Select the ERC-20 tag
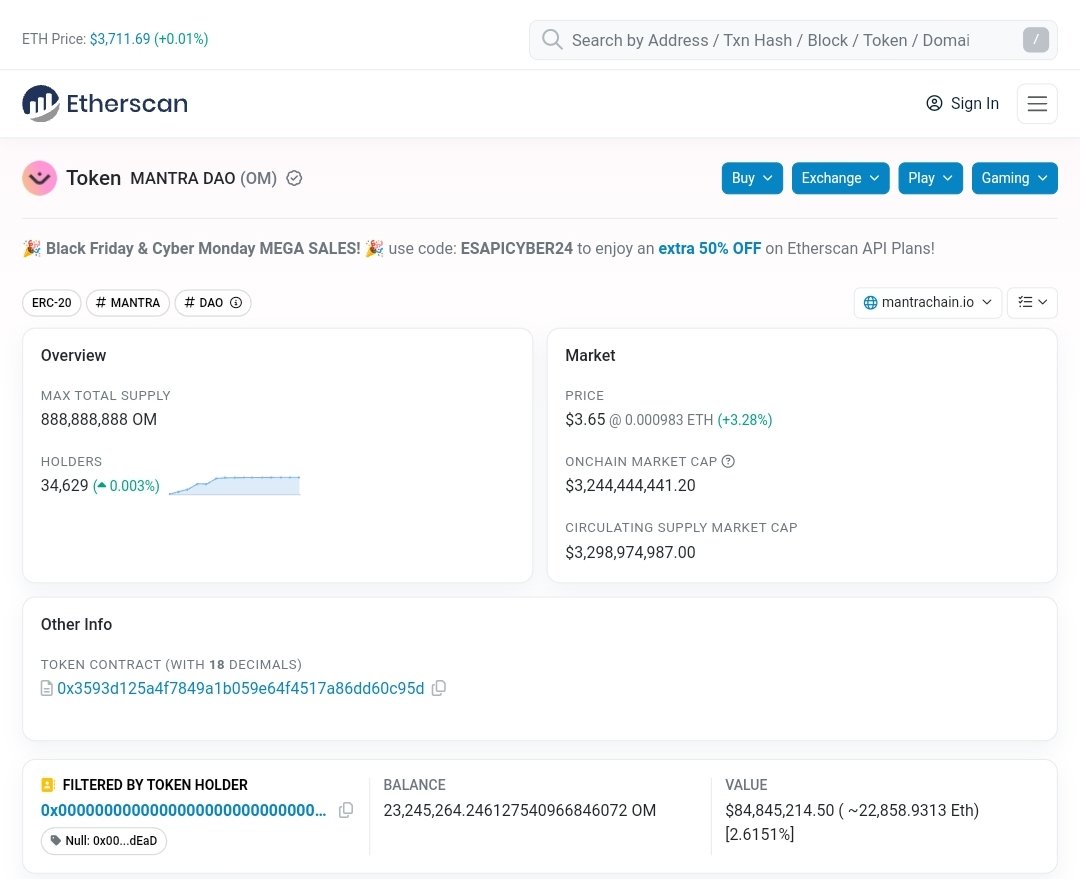 pos(52,302)
